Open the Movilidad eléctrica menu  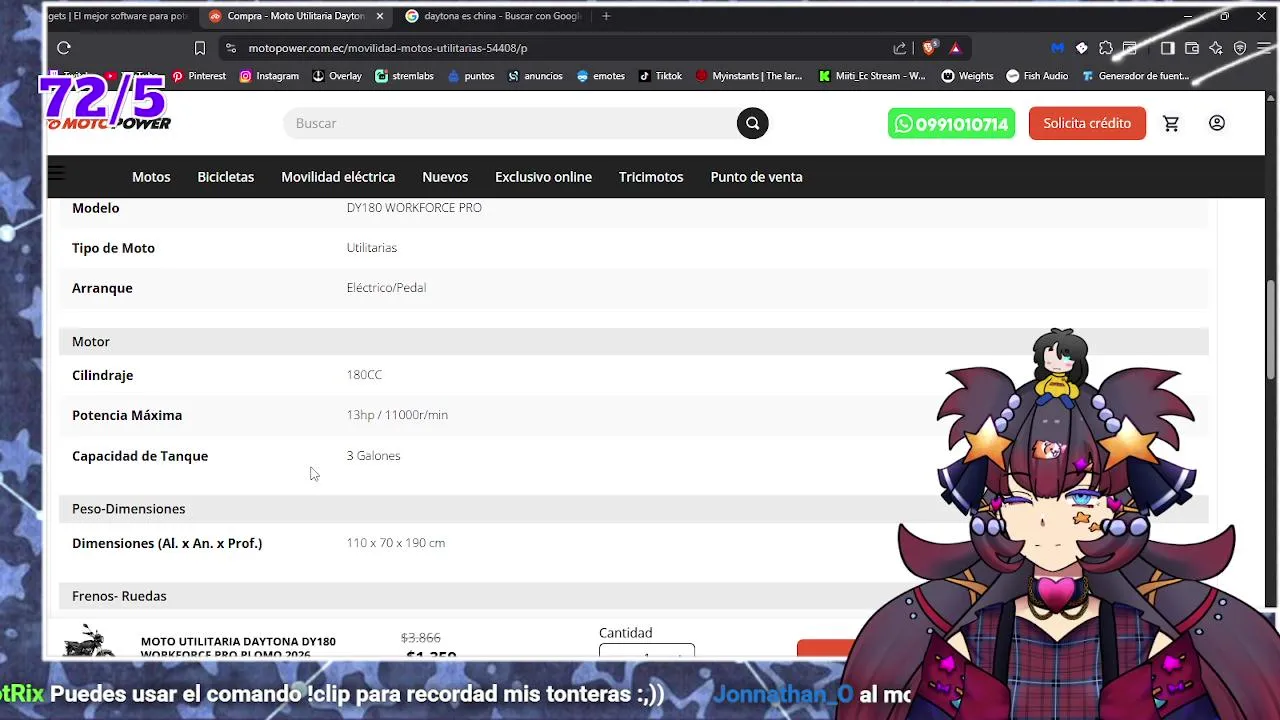coord(338,177)
